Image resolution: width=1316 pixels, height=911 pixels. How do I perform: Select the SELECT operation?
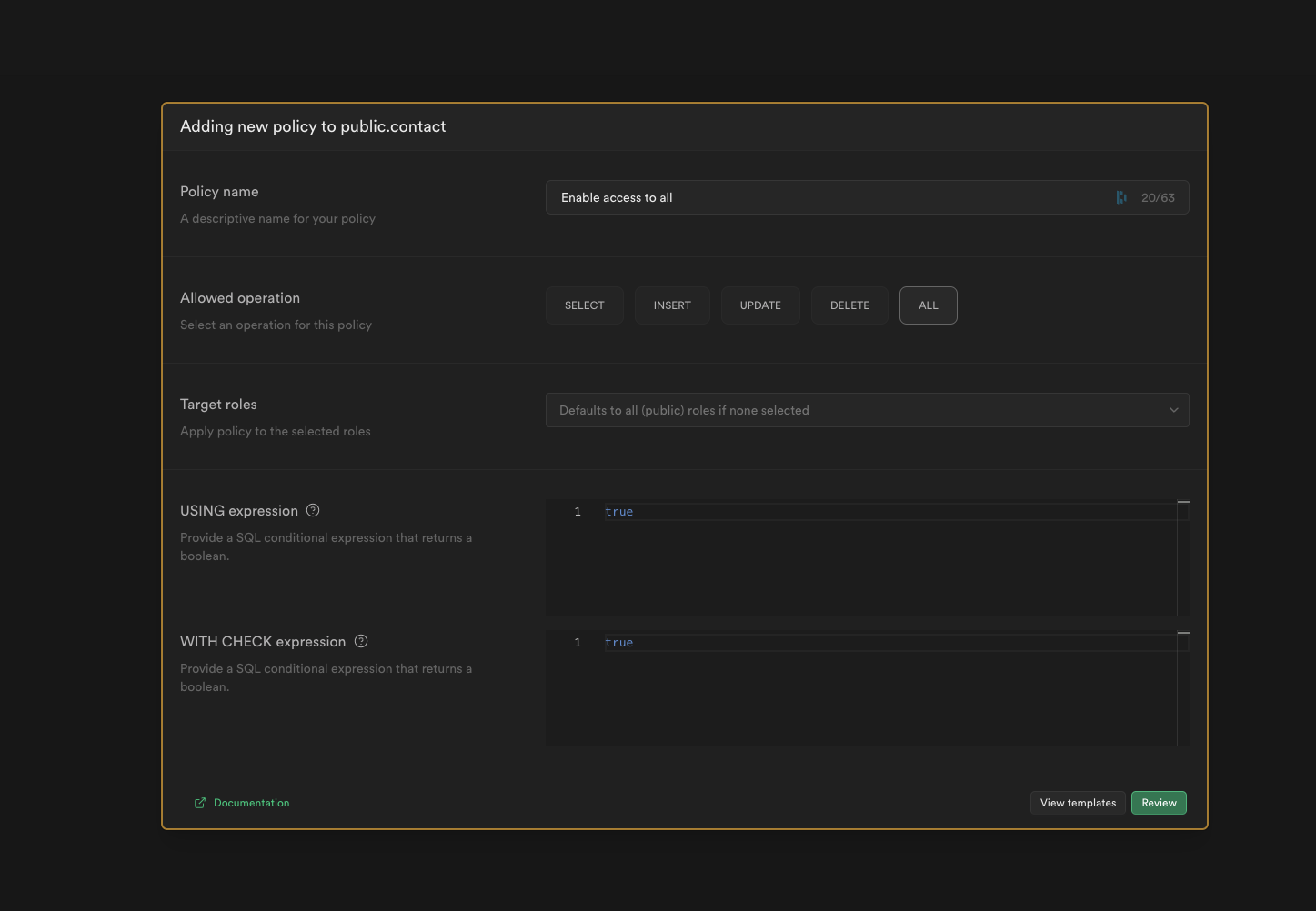pos(584,305)
